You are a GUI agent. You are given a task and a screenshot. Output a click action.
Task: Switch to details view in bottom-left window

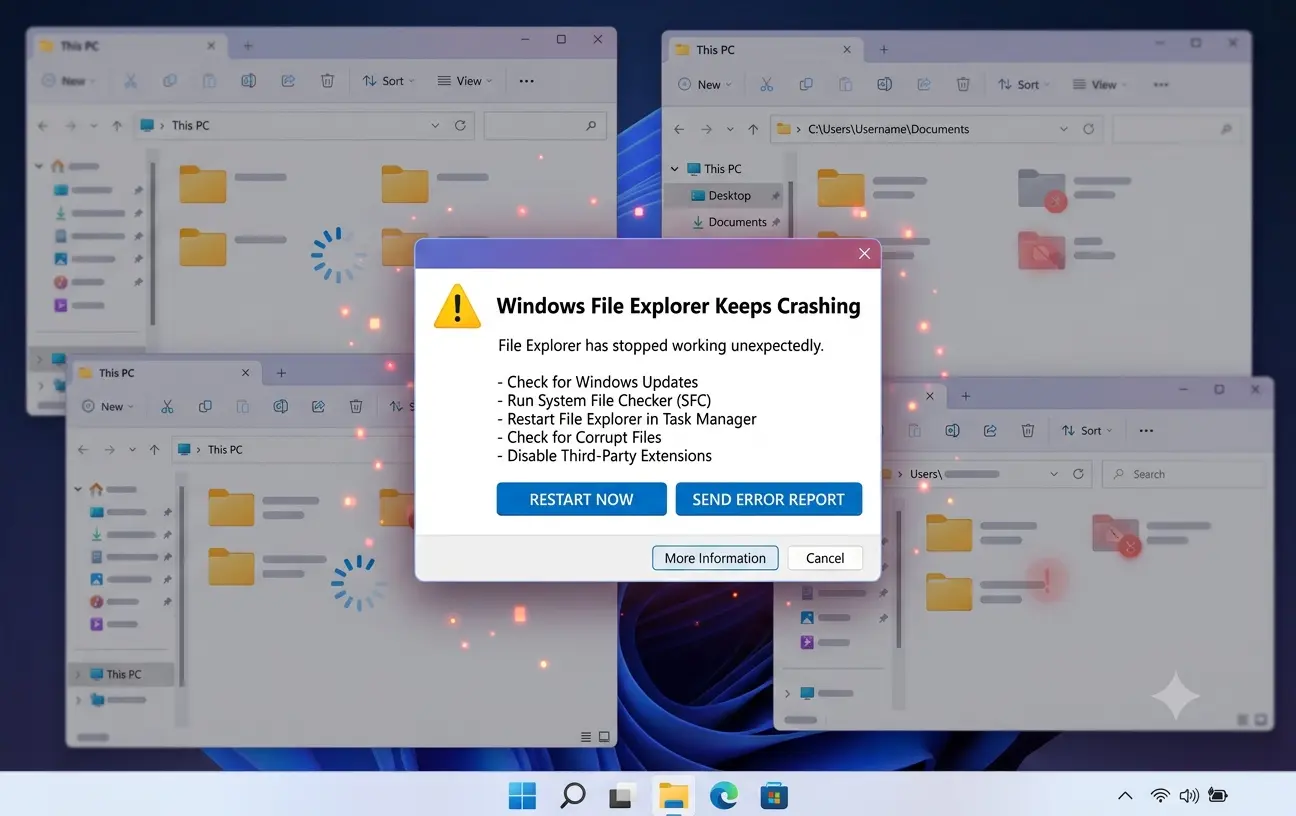click(587, 737)
